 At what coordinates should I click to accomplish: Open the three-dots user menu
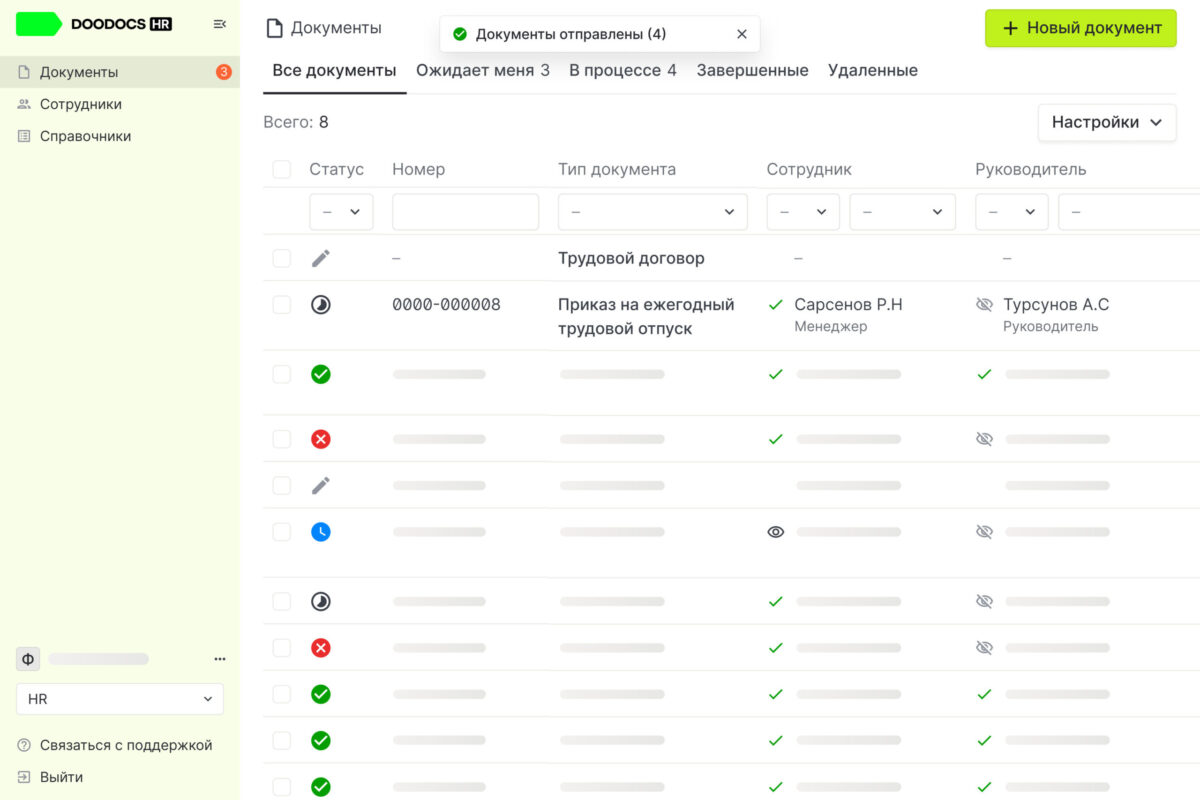pos(220,659)
